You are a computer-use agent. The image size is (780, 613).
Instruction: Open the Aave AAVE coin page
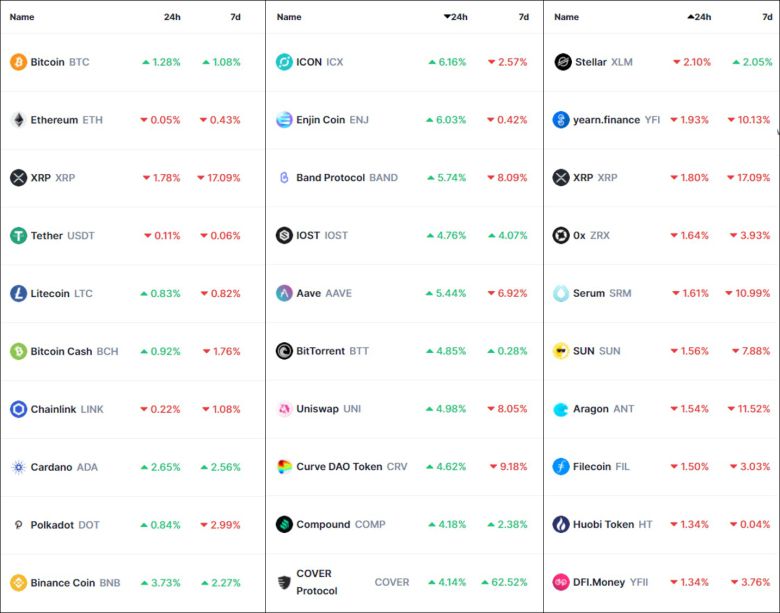coord(324,294)
